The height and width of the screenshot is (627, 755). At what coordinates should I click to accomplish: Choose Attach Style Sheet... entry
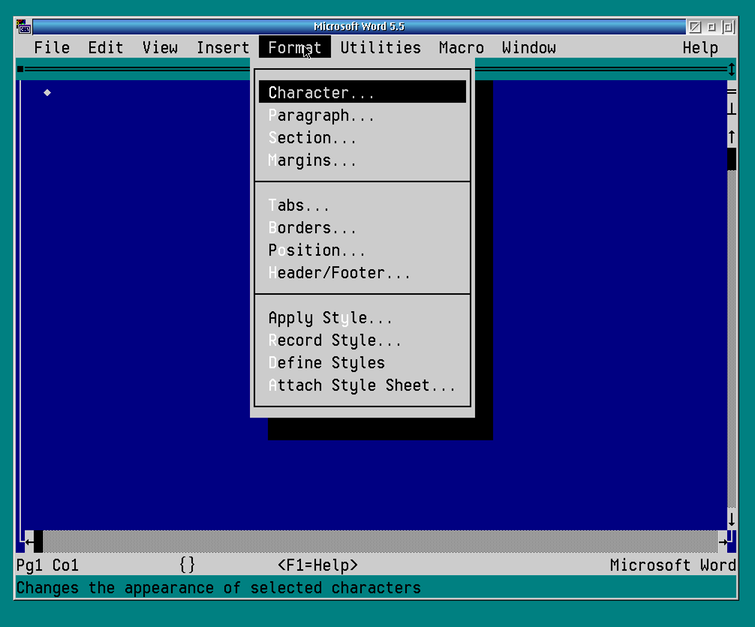(x=362, y=385)
